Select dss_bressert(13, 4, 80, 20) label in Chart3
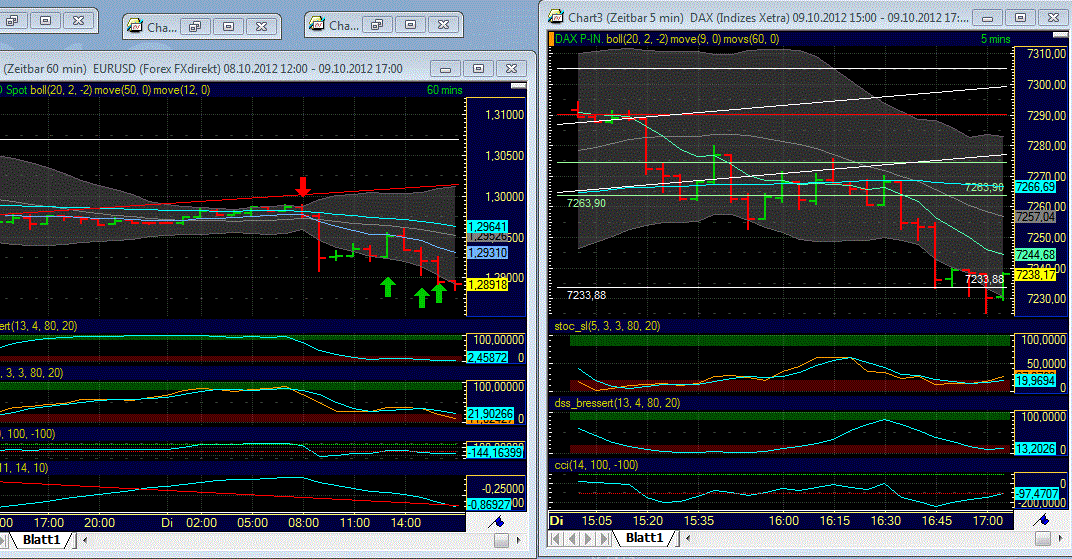 [617, 403]
